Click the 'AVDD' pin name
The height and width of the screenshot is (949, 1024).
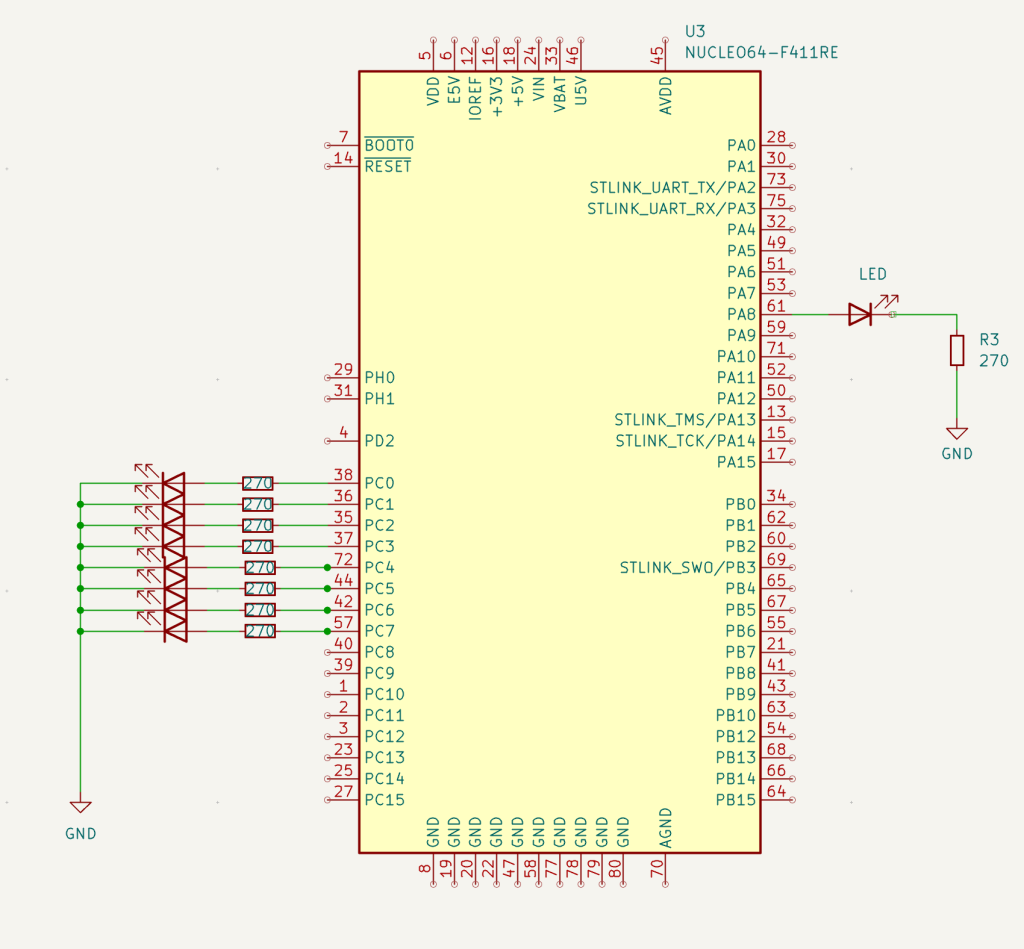pyautogui.click(x=665, y=96)
